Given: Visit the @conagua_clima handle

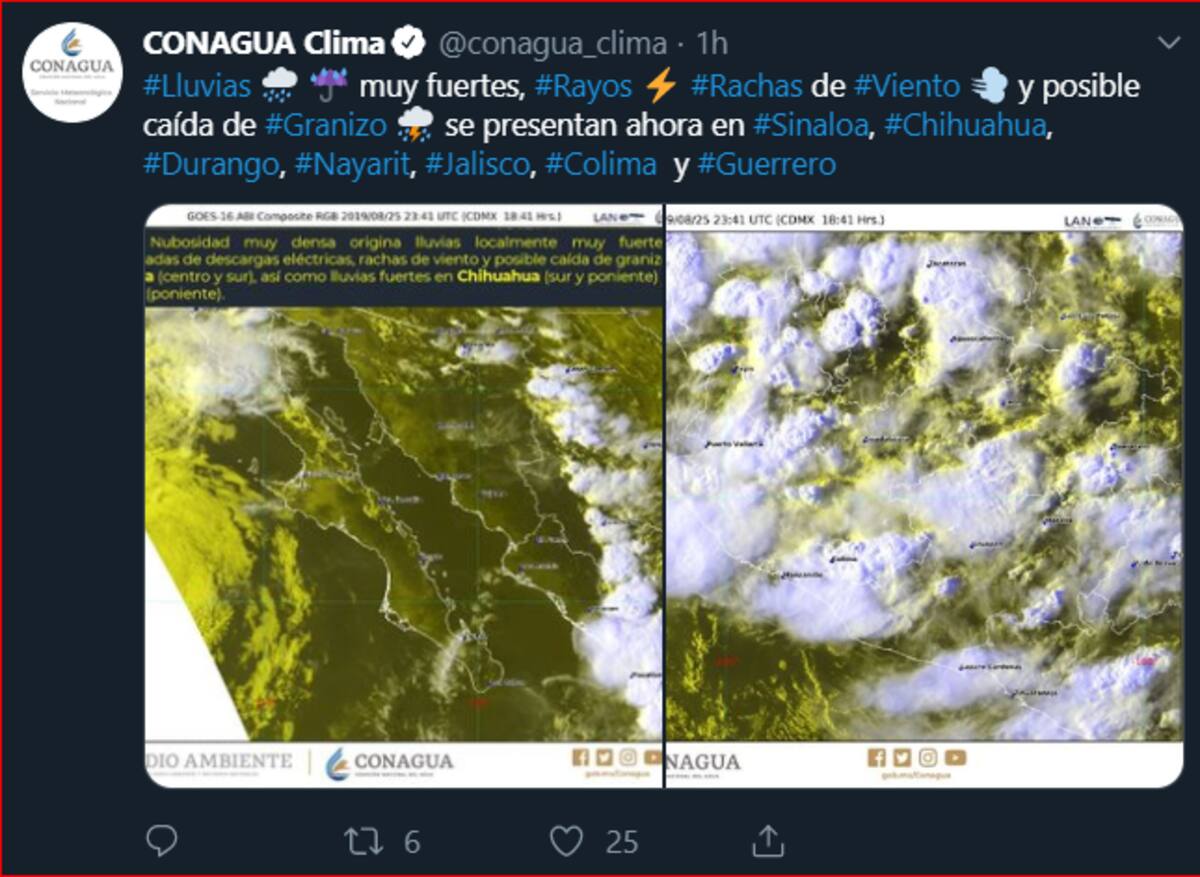Looking at the screenshot, I should click(551, 44).
